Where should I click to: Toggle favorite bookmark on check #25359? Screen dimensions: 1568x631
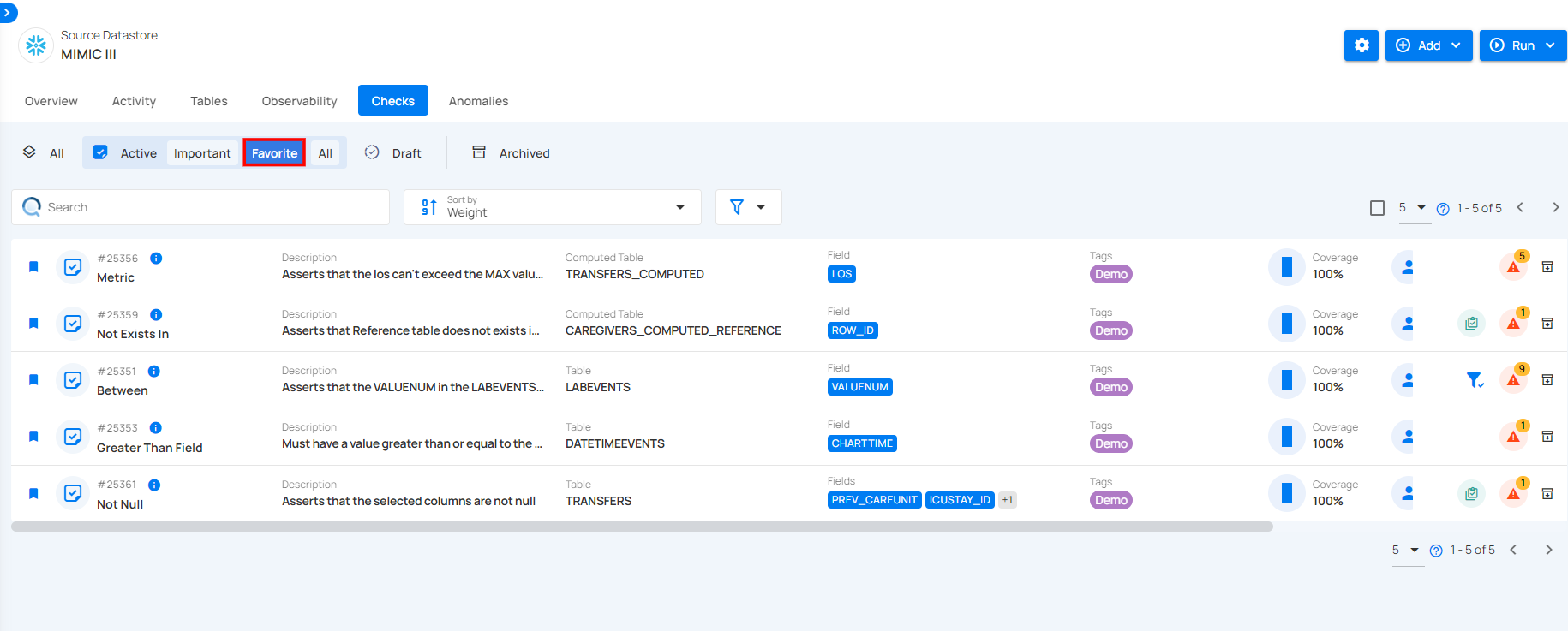[33, 323]
